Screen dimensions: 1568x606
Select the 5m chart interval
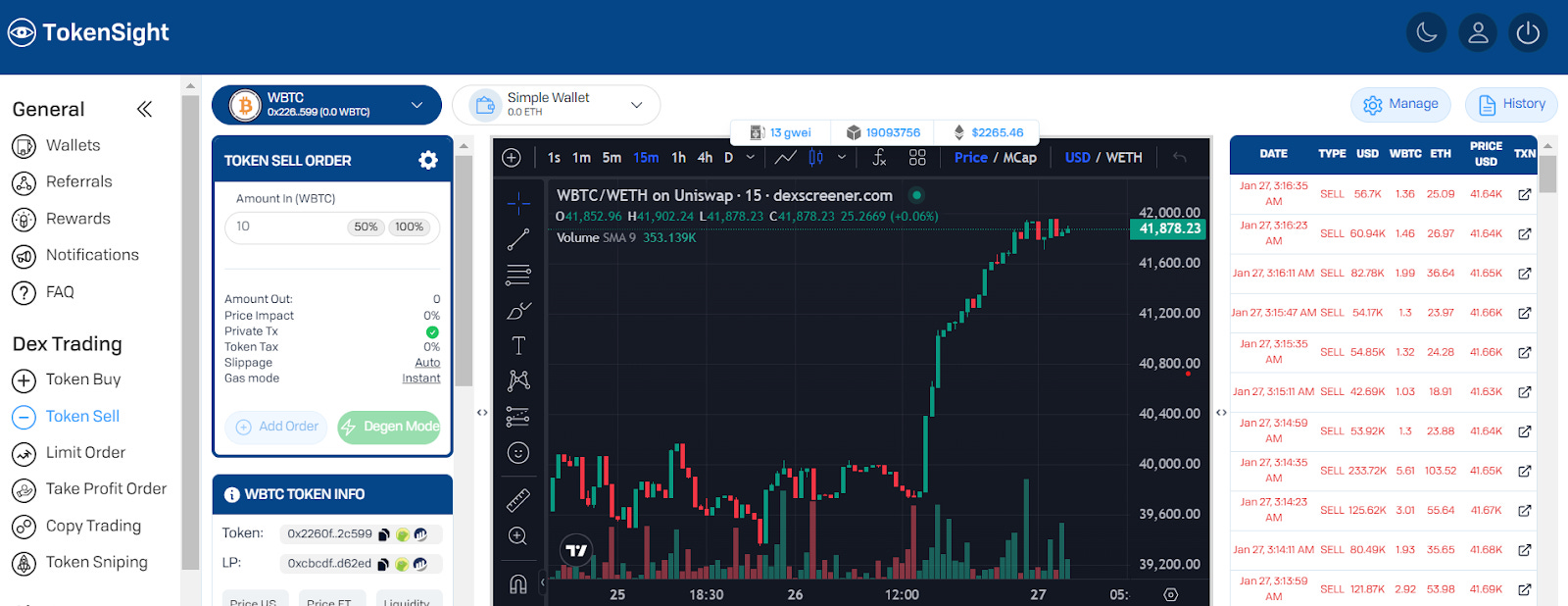click(x=612, y=157)
